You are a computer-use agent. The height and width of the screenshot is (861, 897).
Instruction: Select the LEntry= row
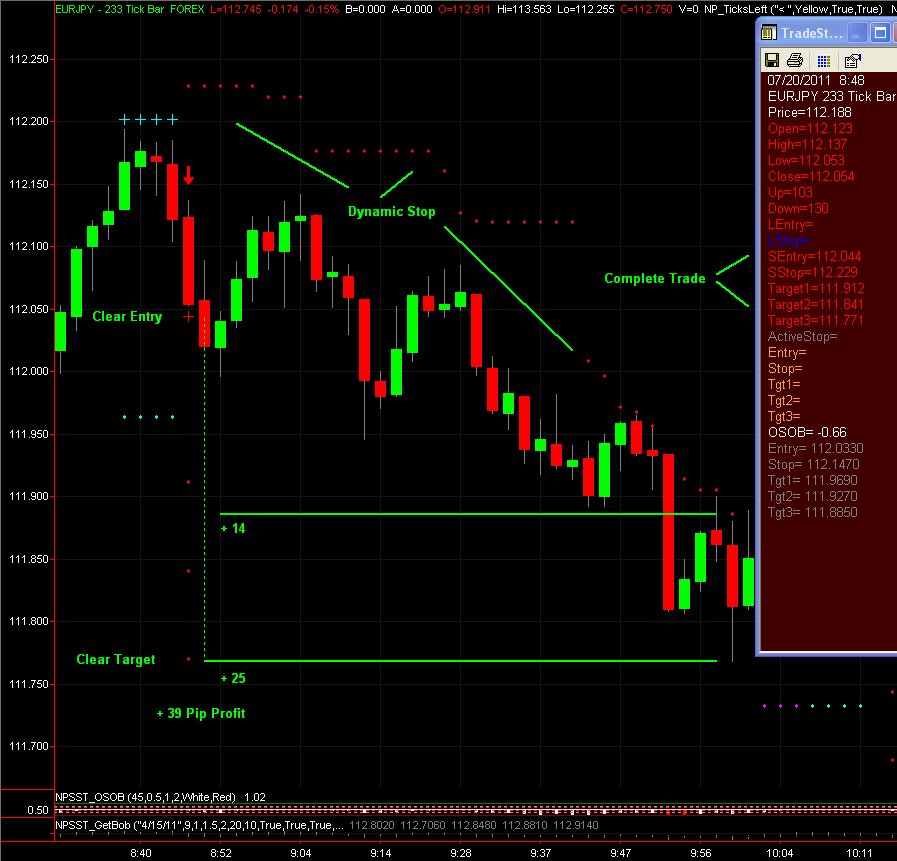tap(791, 224)
